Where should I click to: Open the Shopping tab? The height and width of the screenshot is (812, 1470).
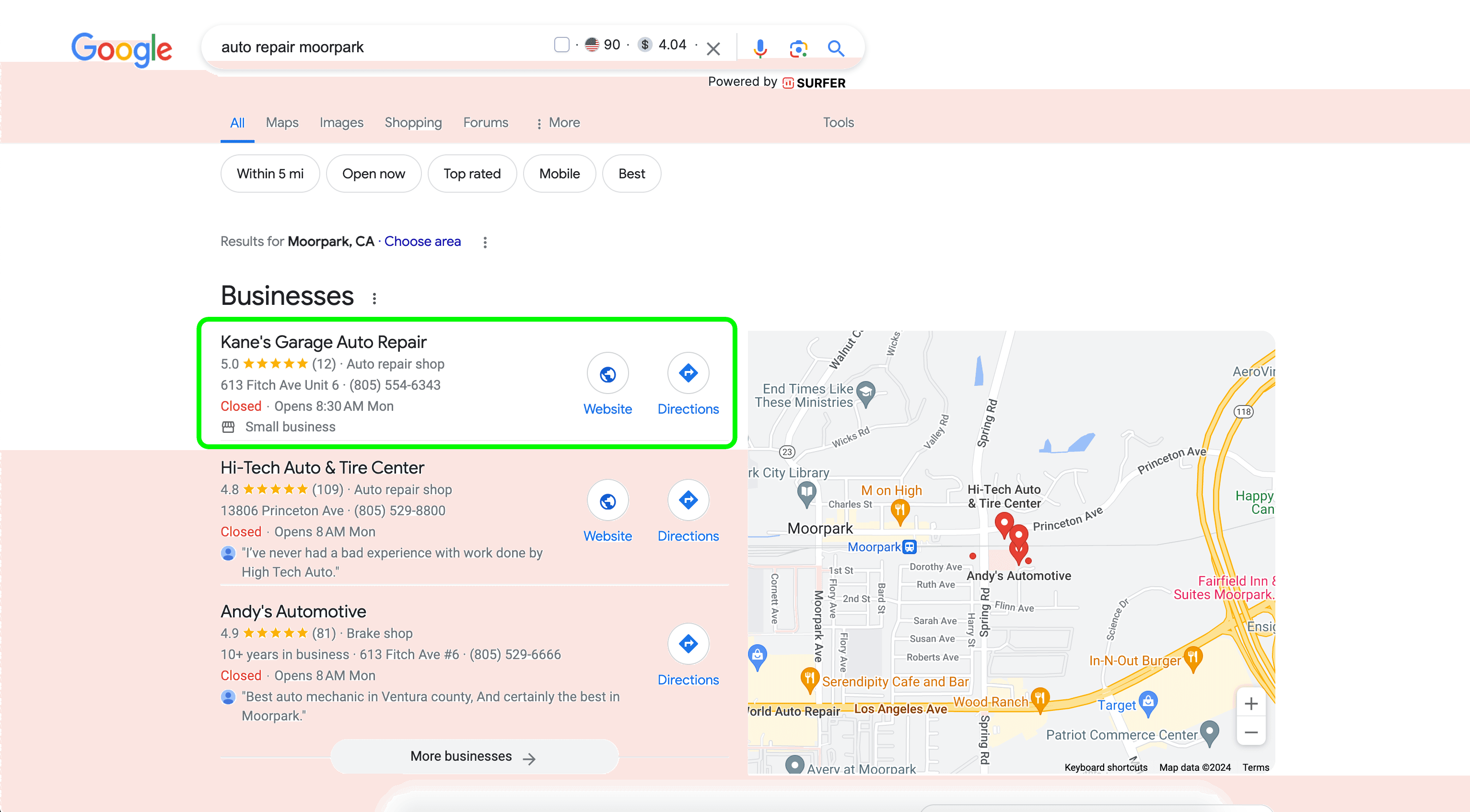413,123
